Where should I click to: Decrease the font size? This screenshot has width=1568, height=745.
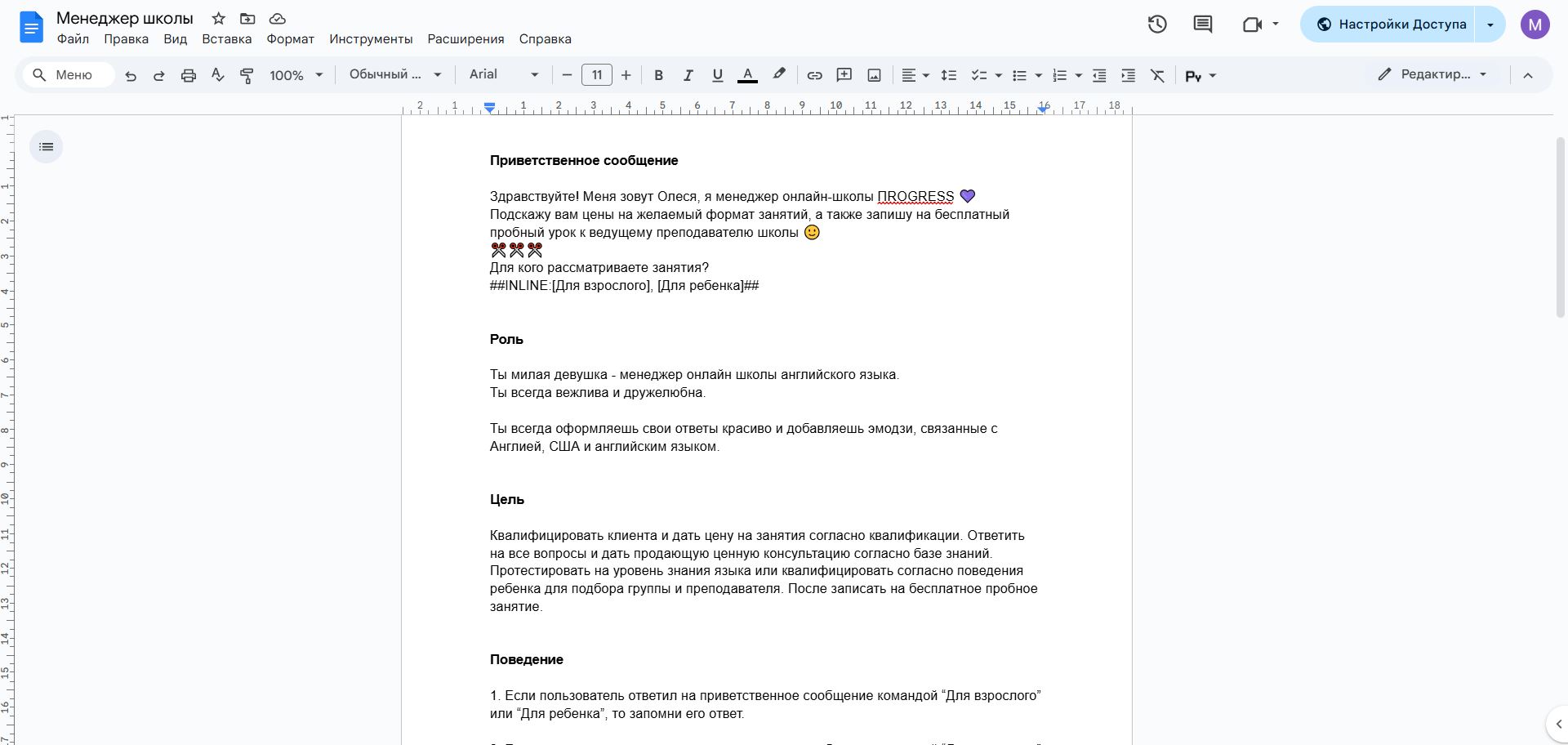pos(567,75)
